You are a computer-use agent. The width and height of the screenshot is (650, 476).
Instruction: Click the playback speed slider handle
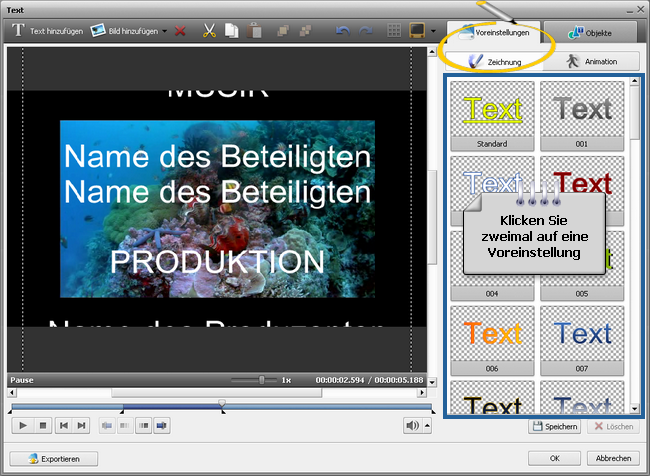pos(262,380)
